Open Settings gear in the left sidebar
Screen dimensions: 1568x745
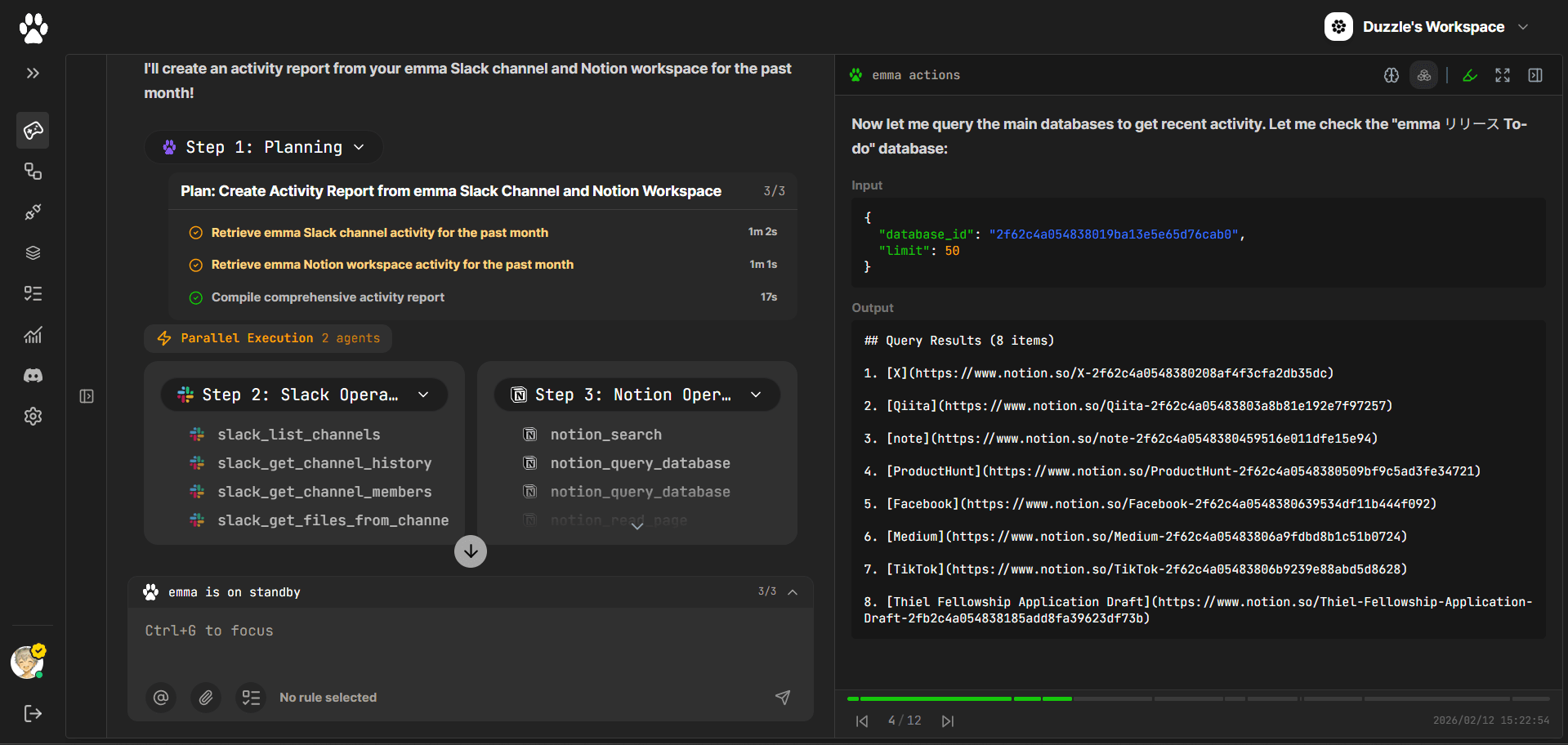[33, 417]
